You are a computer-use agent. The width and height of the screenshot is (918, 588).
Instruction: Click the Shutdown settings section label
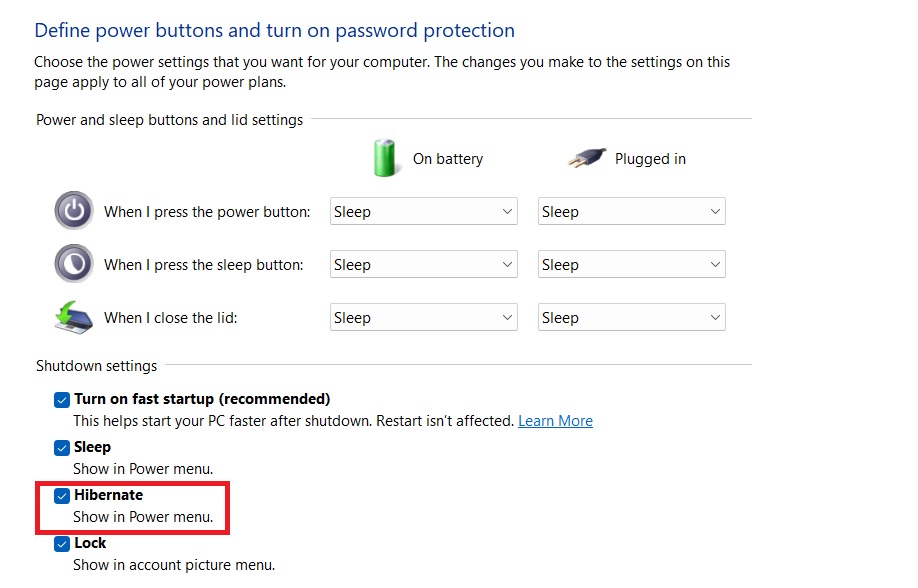pyautogui.click(x=96, y=366)
